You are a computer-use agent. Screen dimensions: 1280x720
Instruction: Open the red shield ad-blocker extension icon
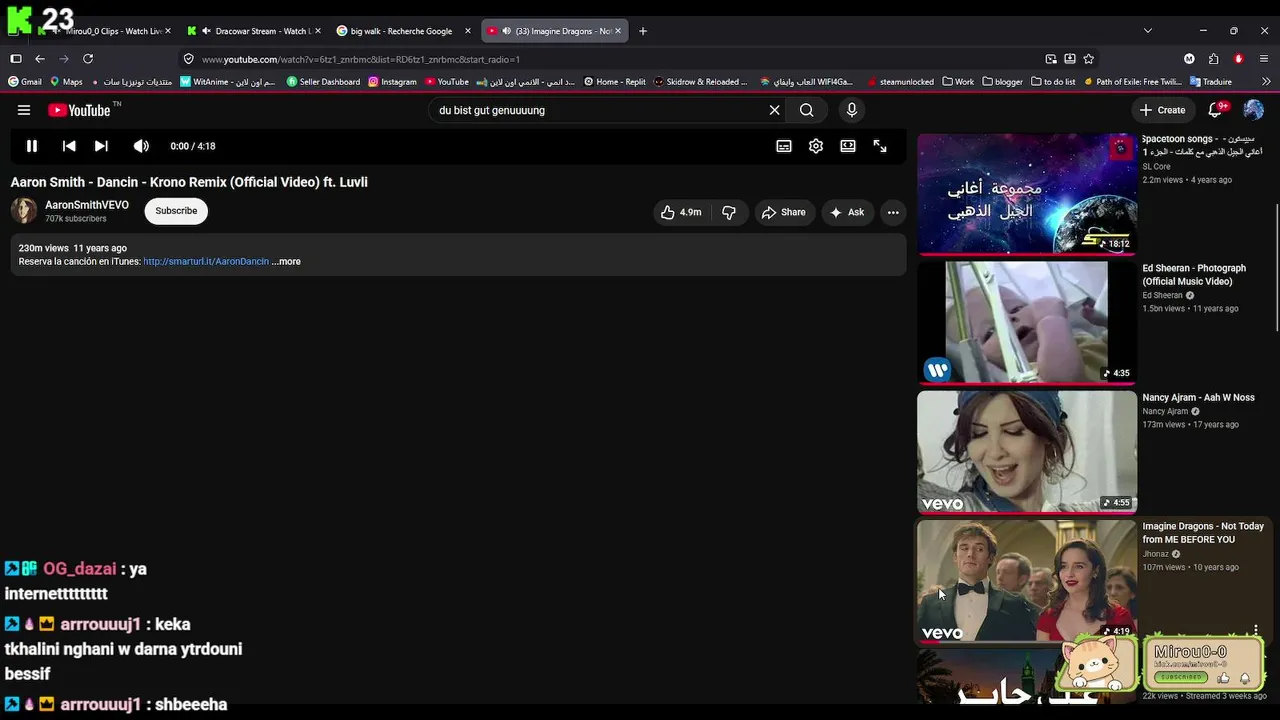coord(1239,59)
